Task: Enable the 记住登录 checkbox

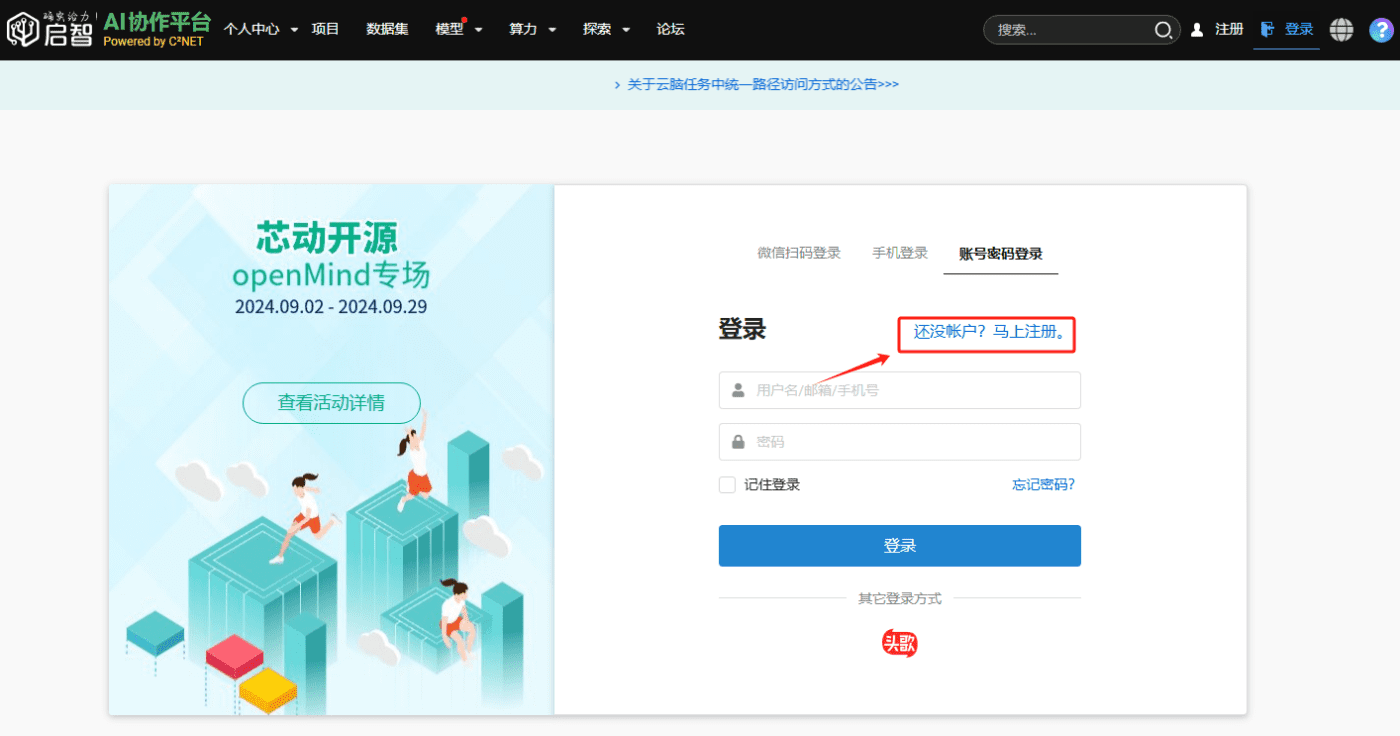Action: [726, 484]
